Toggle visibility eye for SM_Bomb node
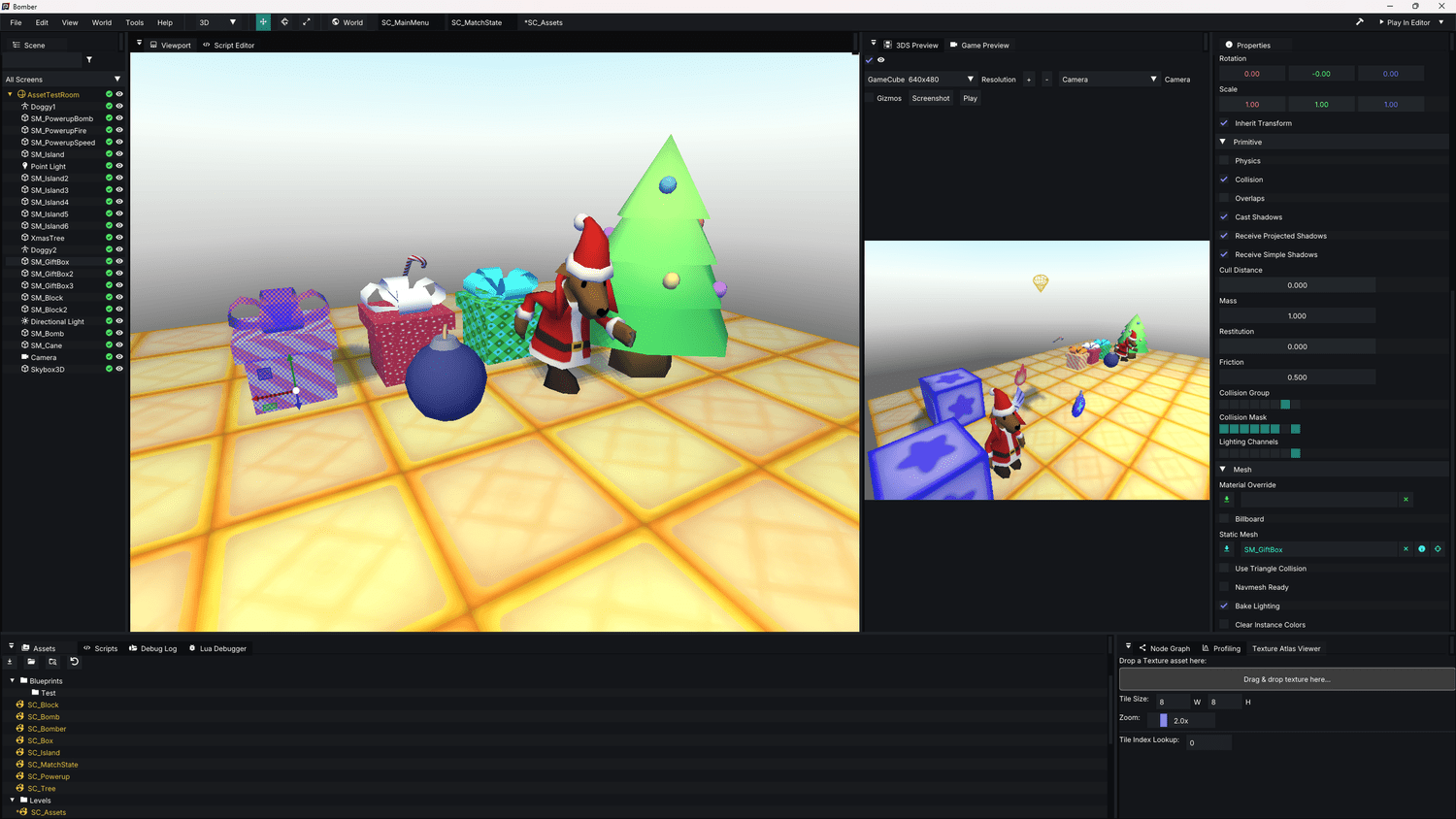Viewport: 1456px width, 819px height. pos(119,333)
